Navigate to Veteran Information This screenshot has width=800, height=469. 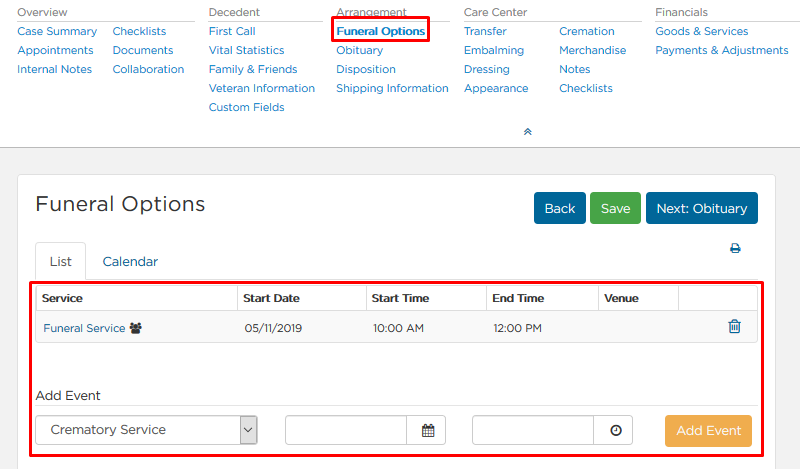[x=262, y=88]
